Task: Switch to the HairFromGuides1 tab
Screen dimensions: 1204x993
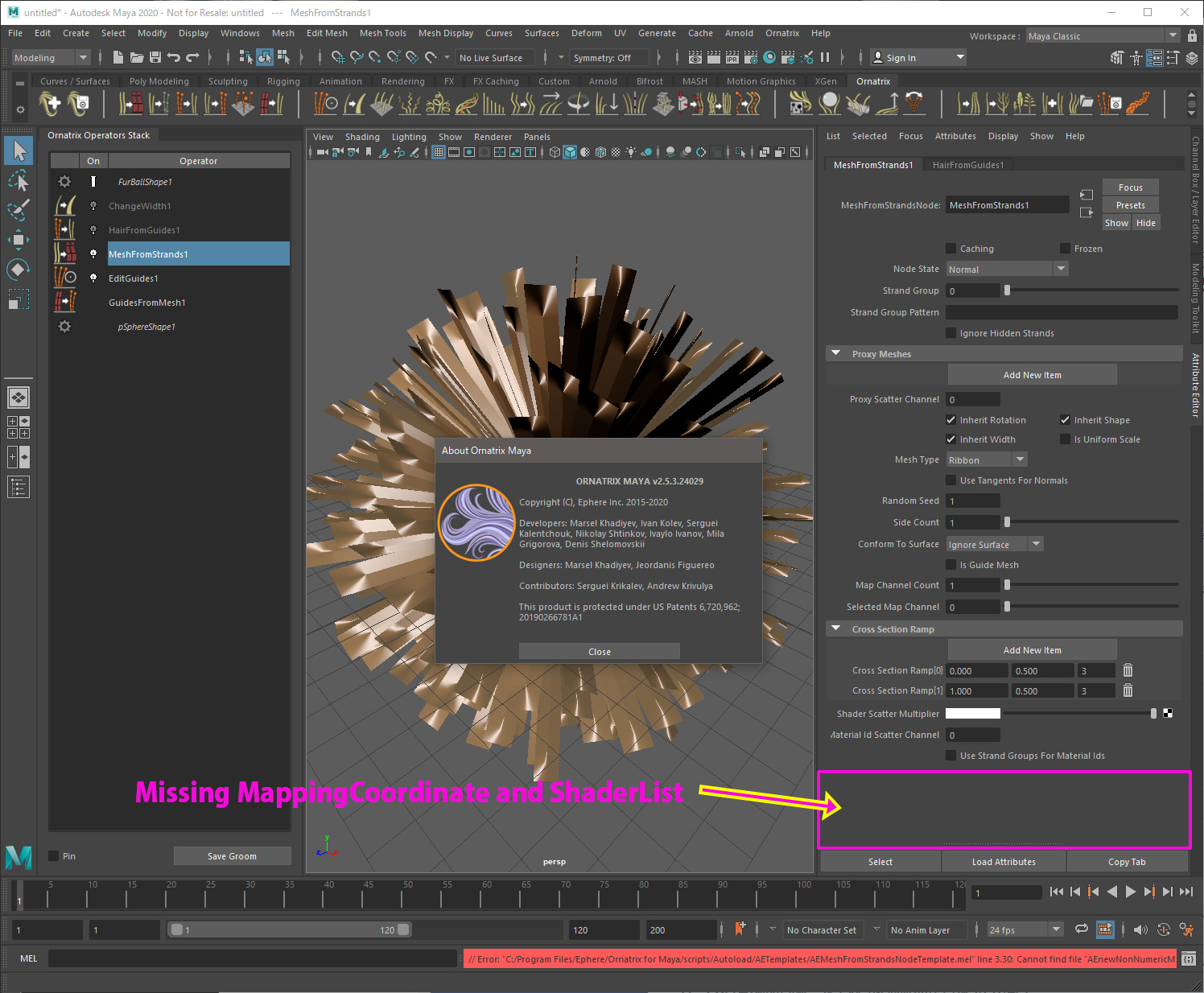Action: [967, 165]
